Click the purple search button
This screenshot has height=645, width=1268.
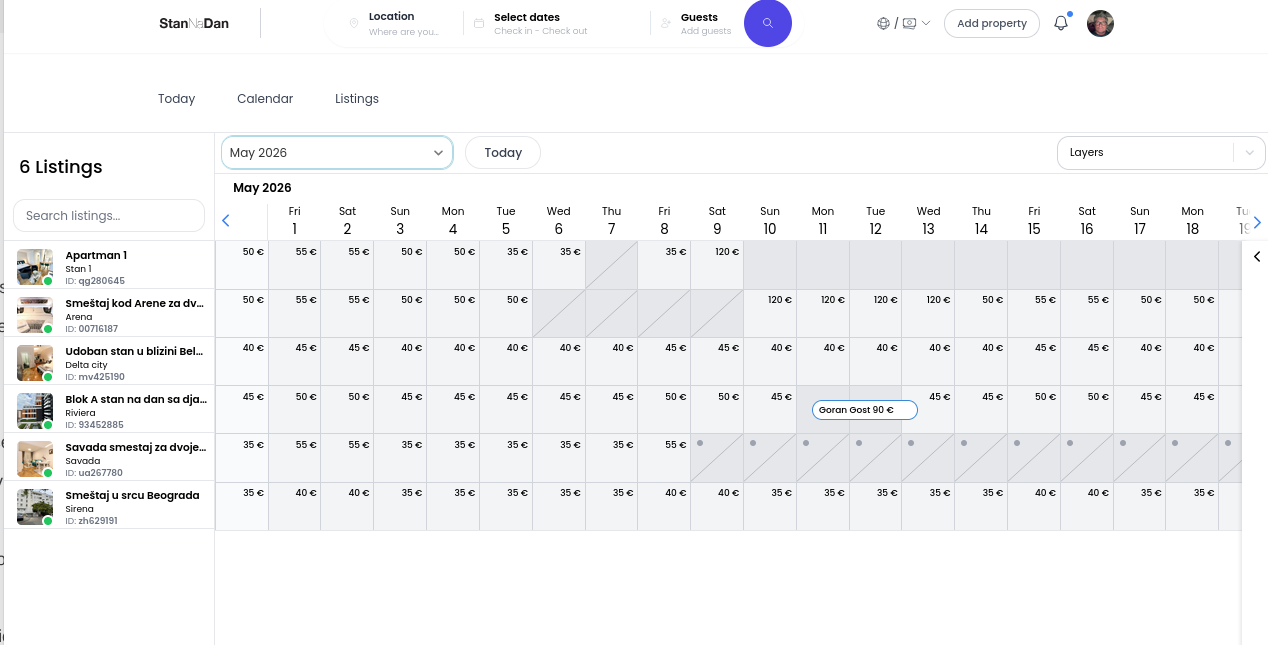click(x=768, y=23)
